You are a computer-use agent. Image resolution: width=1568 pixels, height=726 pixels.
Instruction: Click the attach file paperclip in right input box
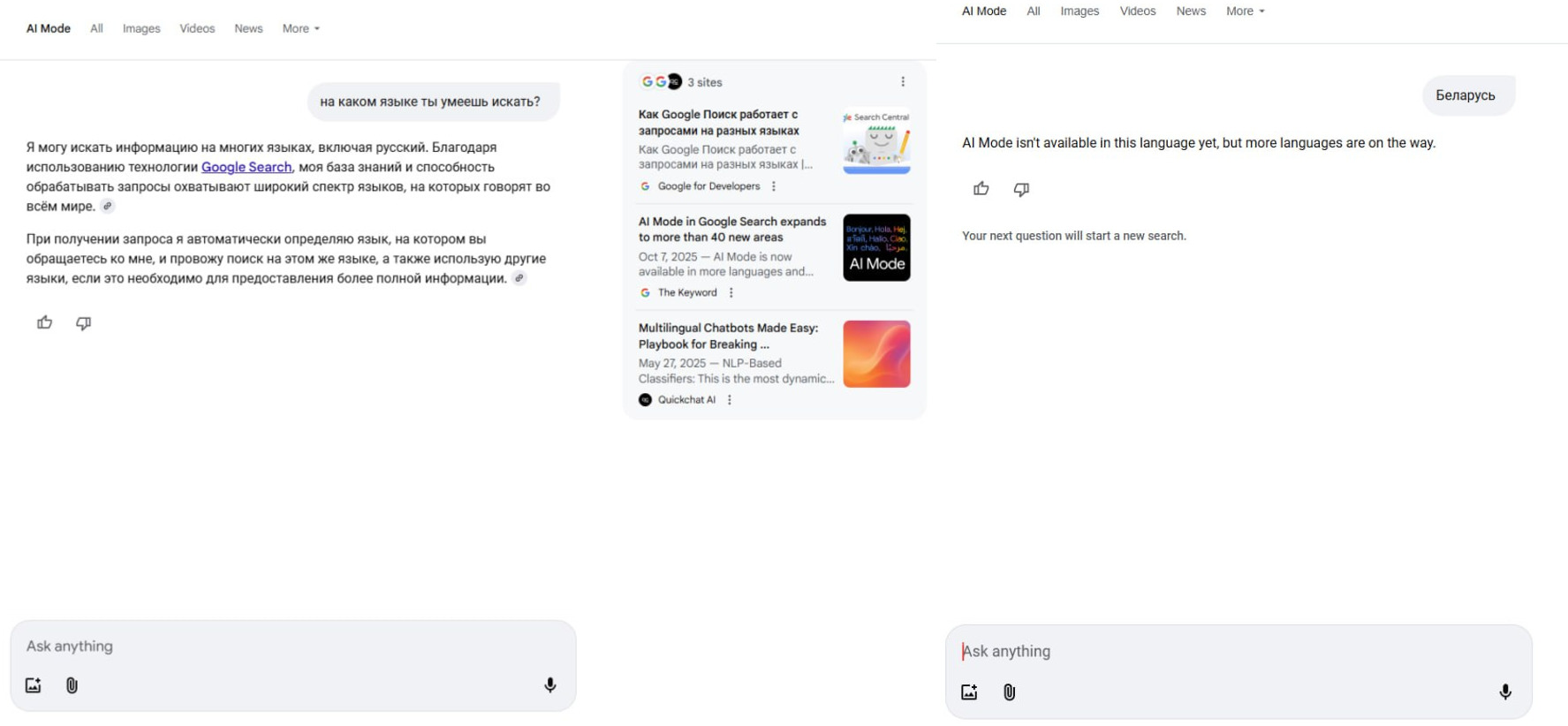[x=1010, y=692]
